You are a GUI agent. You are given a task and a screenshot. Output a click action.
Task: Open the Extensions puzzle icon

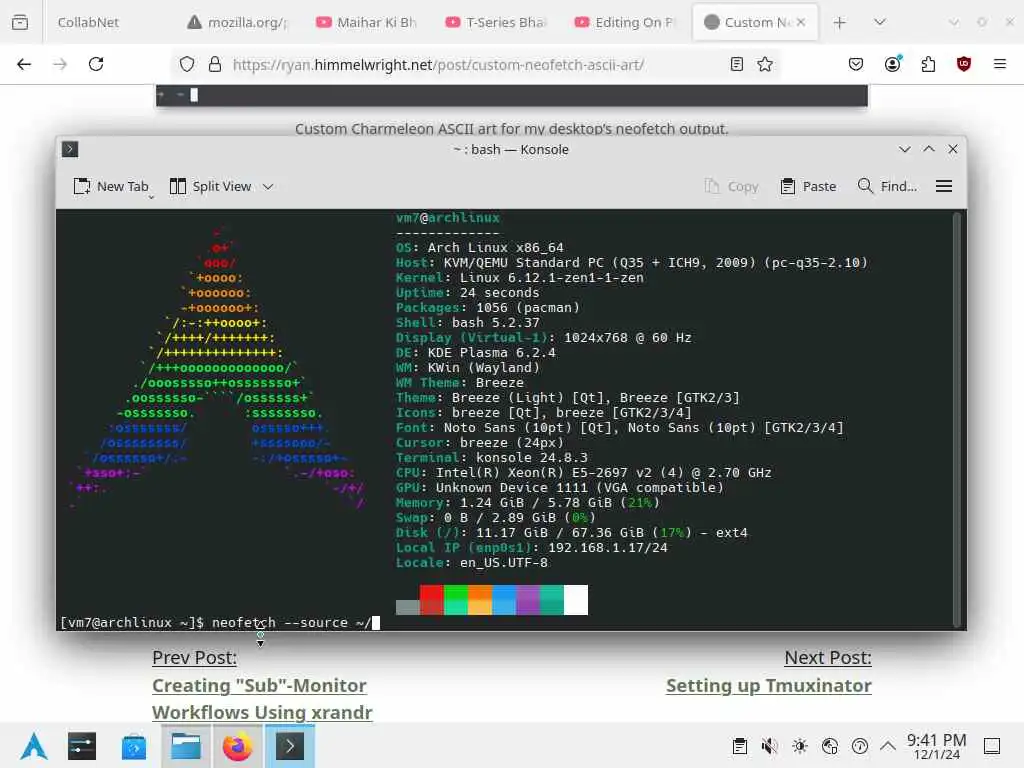pos(928,64)
